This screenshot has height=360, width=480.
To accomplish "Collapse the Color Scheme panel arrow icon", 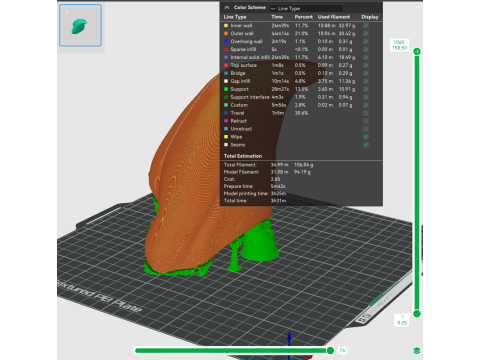I will pyautogui.click(x=227, y=7).
